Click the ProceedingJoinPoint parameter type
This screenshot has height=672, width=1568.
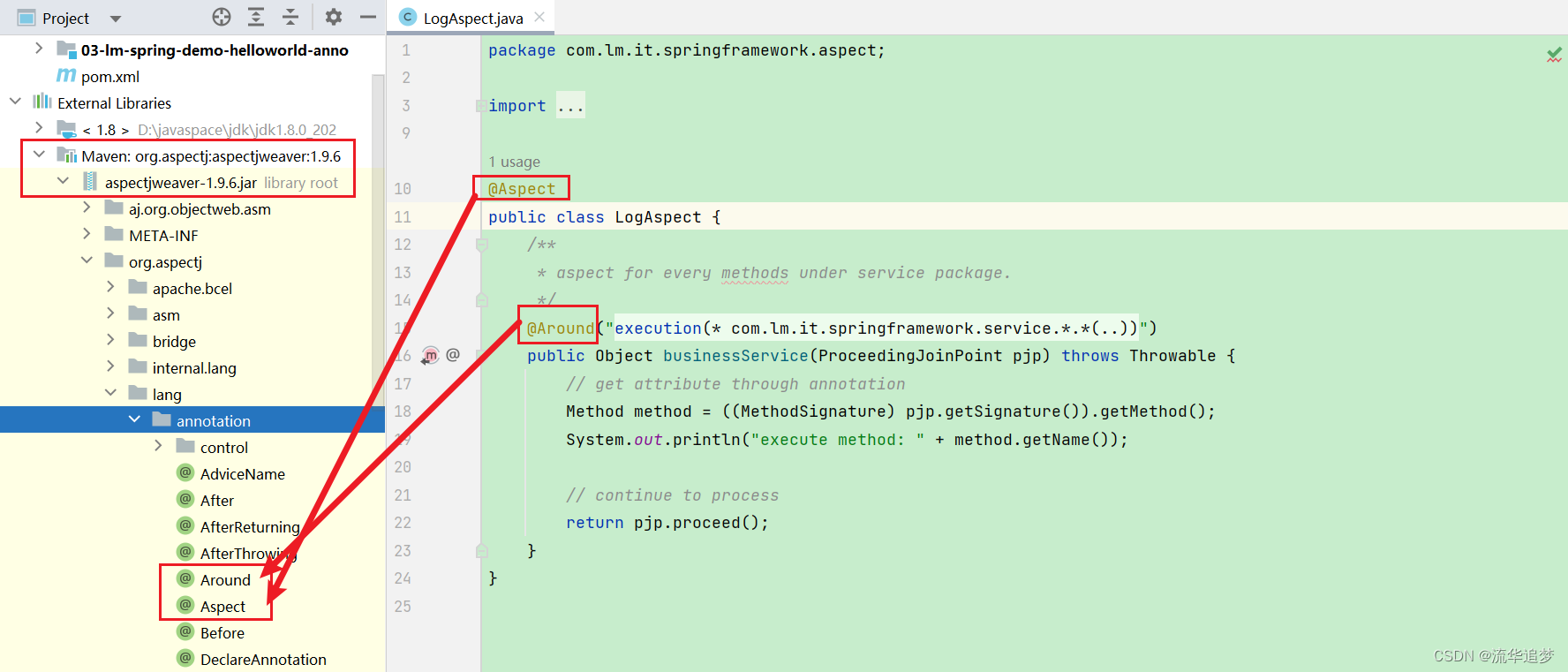point(910,356)
